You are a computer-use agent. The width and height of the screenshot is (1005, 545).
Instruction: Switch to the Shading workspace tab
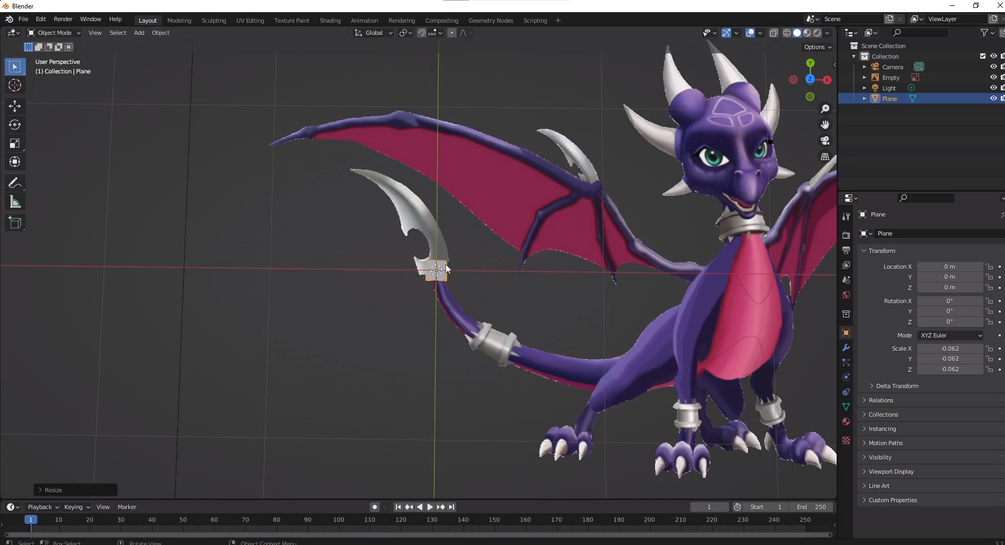330,21
